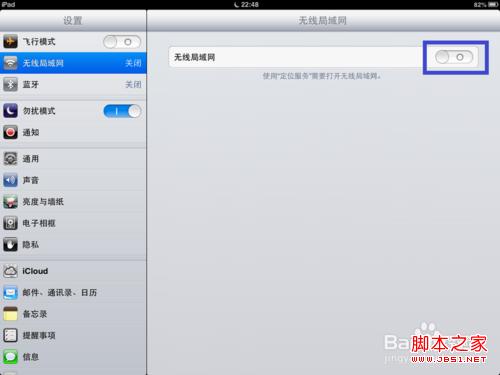500x375 pixels.
Task: Tap the 关闭 status in the 蓝牙 row
Action: tap(133, 85)
